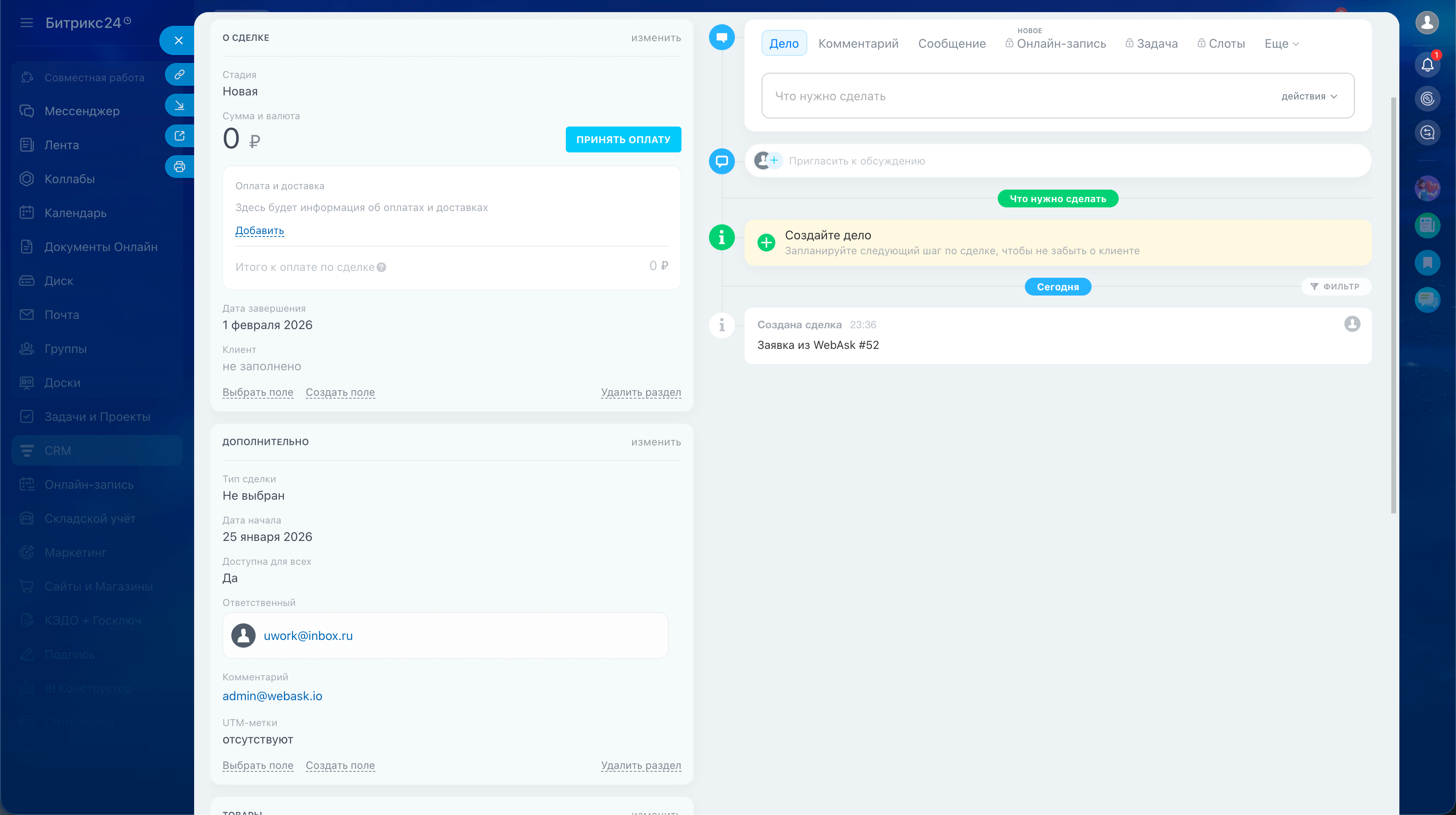Click the vertical scrollbar on right
Viewport: 1456px width, 815px height.
1393,305
